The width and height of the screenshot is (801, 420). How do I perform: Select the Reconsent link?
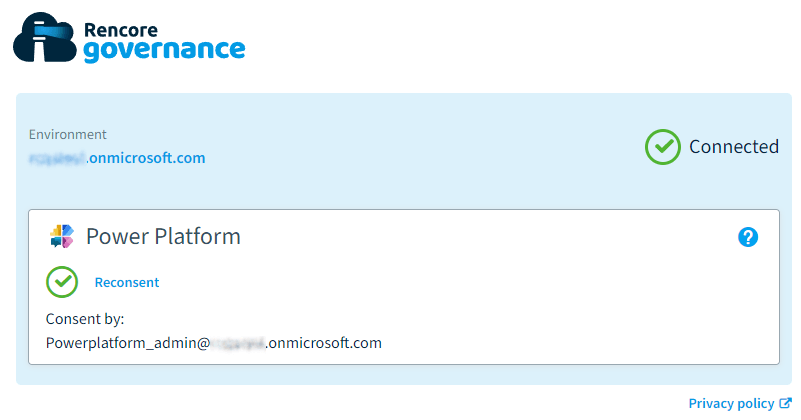(127, 283)
